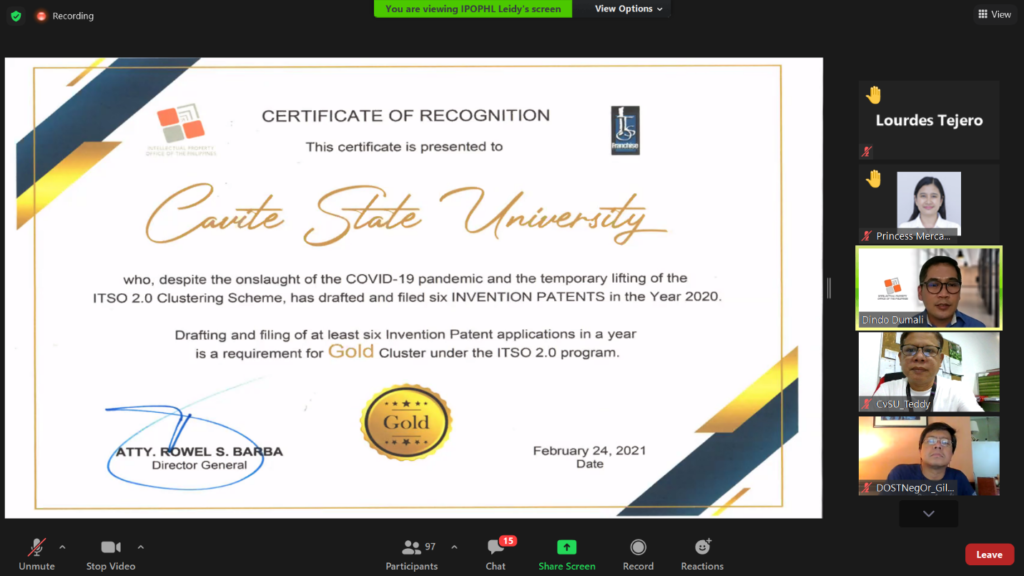Select Dindo Dumali video thumbnail
Screen dimensions: 1024x576
929,287
